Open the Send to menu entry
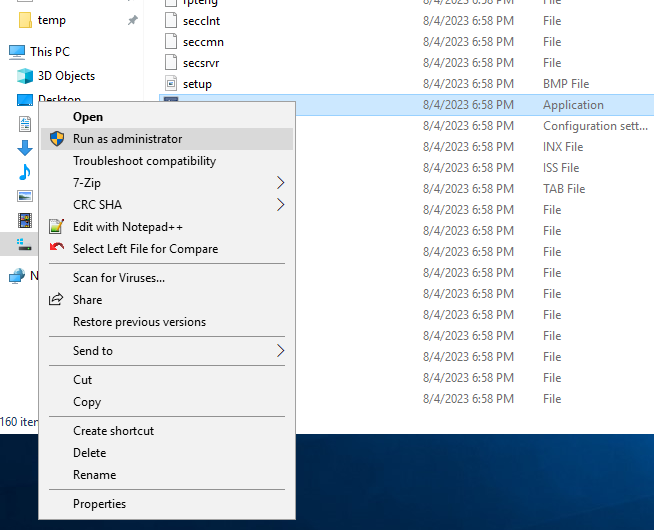The height and width of the screenshot is (530, 654). 167,351
